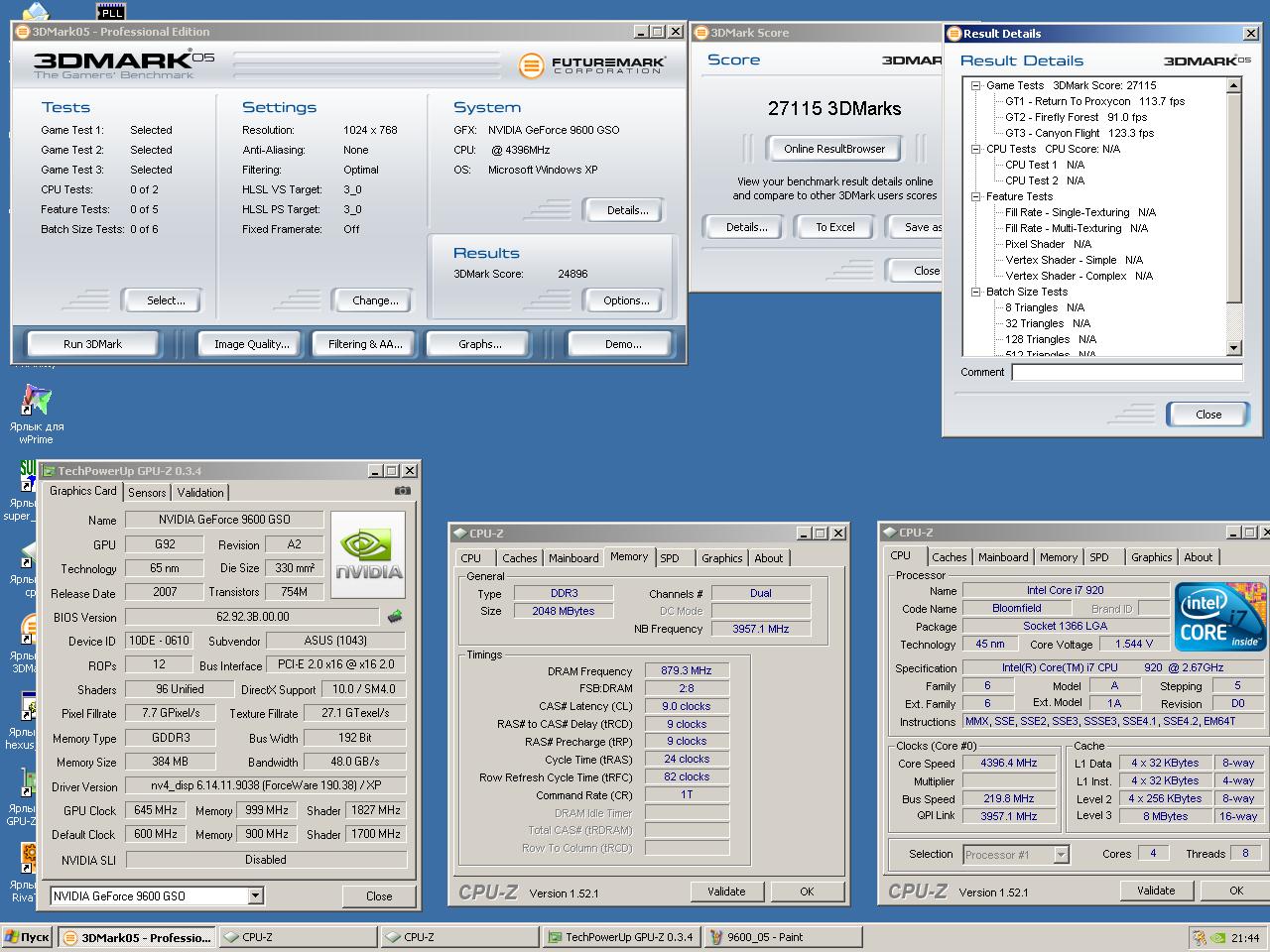
Task: Select the CPU Test 1 row
Action: coord(1045,165)
